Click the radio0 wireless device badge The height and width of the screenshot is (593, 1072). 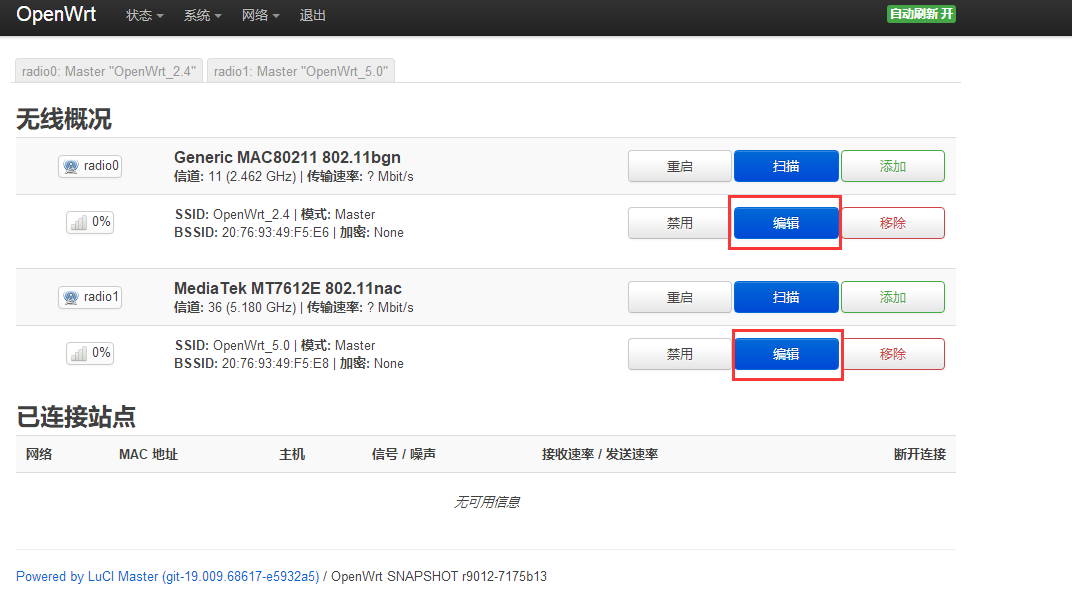pos(90,166)
